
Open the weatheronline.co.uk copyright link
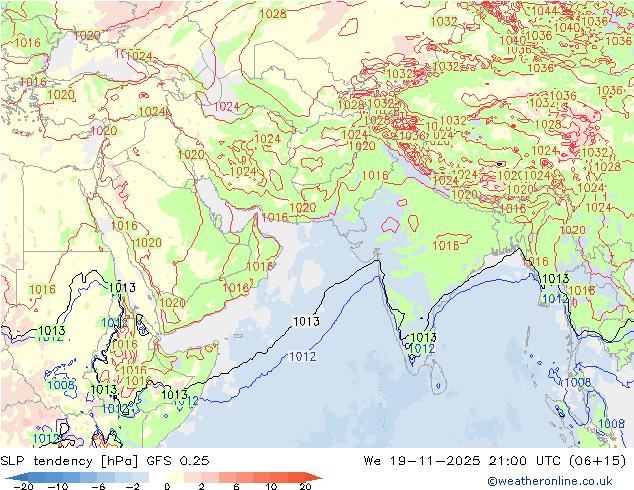click(x=550, y=481)
